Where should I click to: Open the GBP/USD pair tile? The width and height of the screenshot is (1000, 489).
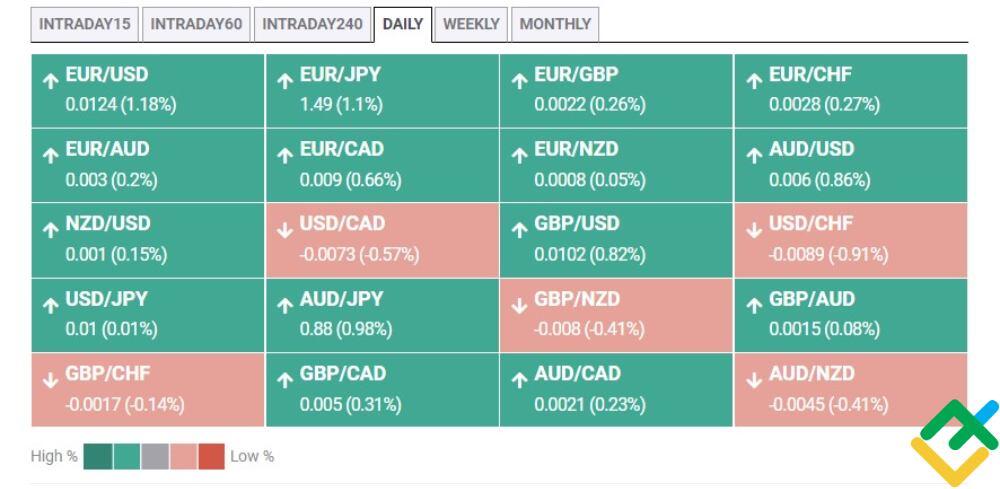point(616,240)
